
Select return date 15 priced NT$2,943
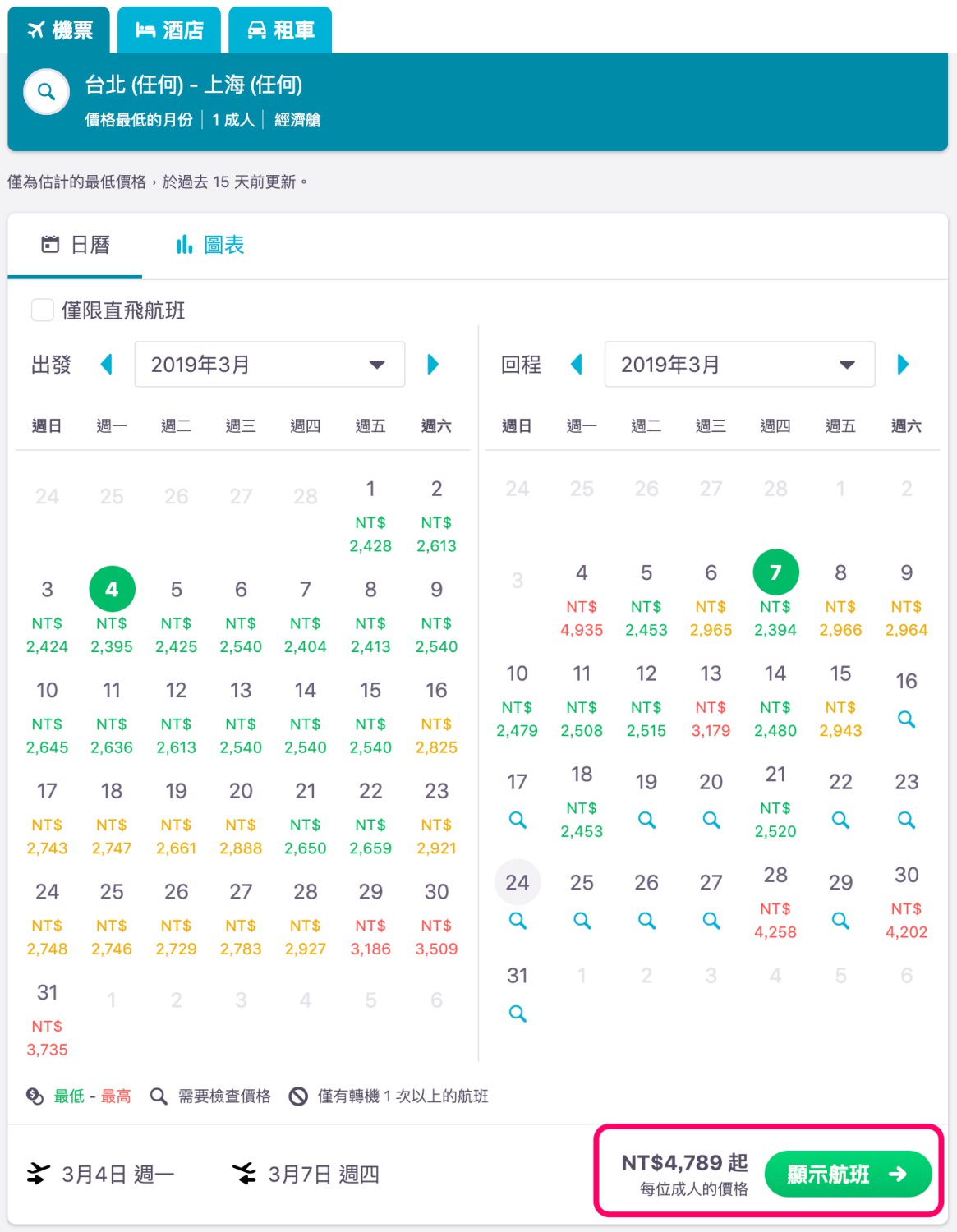(x=840, y=701)
